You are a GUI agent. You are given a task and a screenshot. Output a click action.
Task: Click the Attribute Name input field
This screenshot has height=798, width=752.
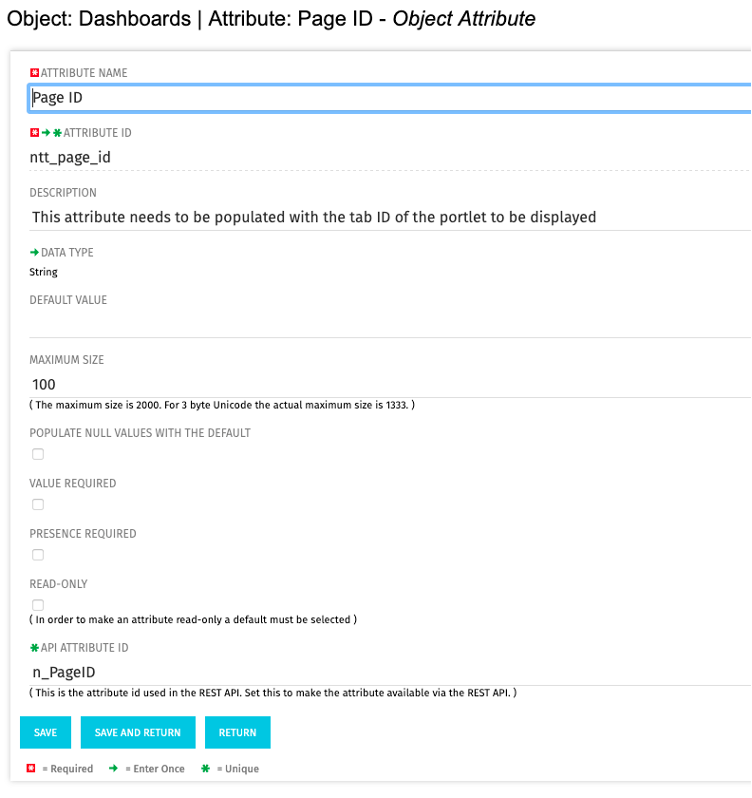[x=390, y=98]
